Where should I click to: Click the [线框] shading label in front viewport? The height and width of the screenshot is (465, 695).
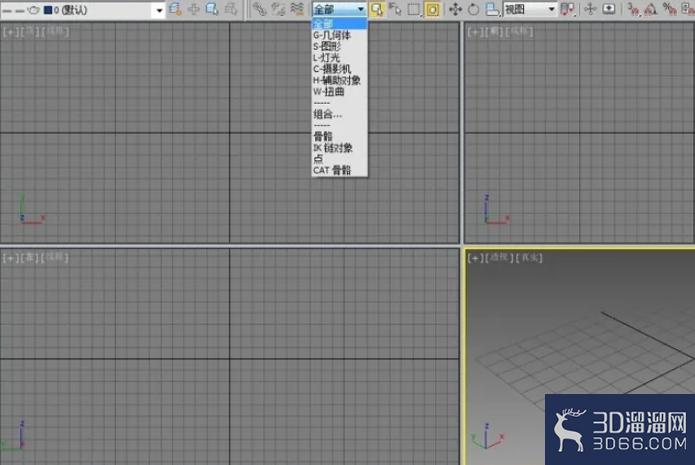(519, 32)
